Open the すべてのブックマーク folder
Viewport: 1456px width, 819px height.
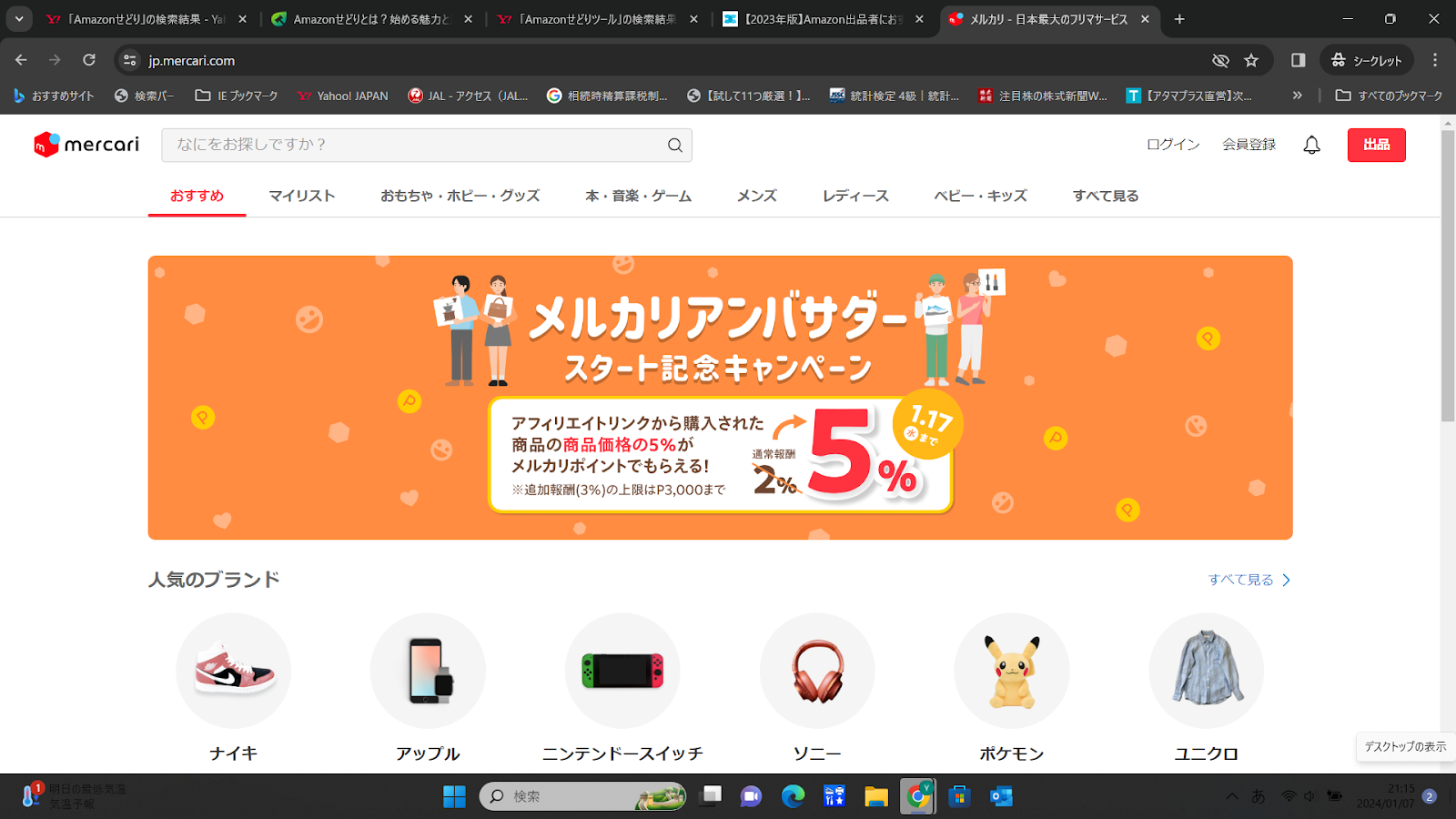(1389, 96)
